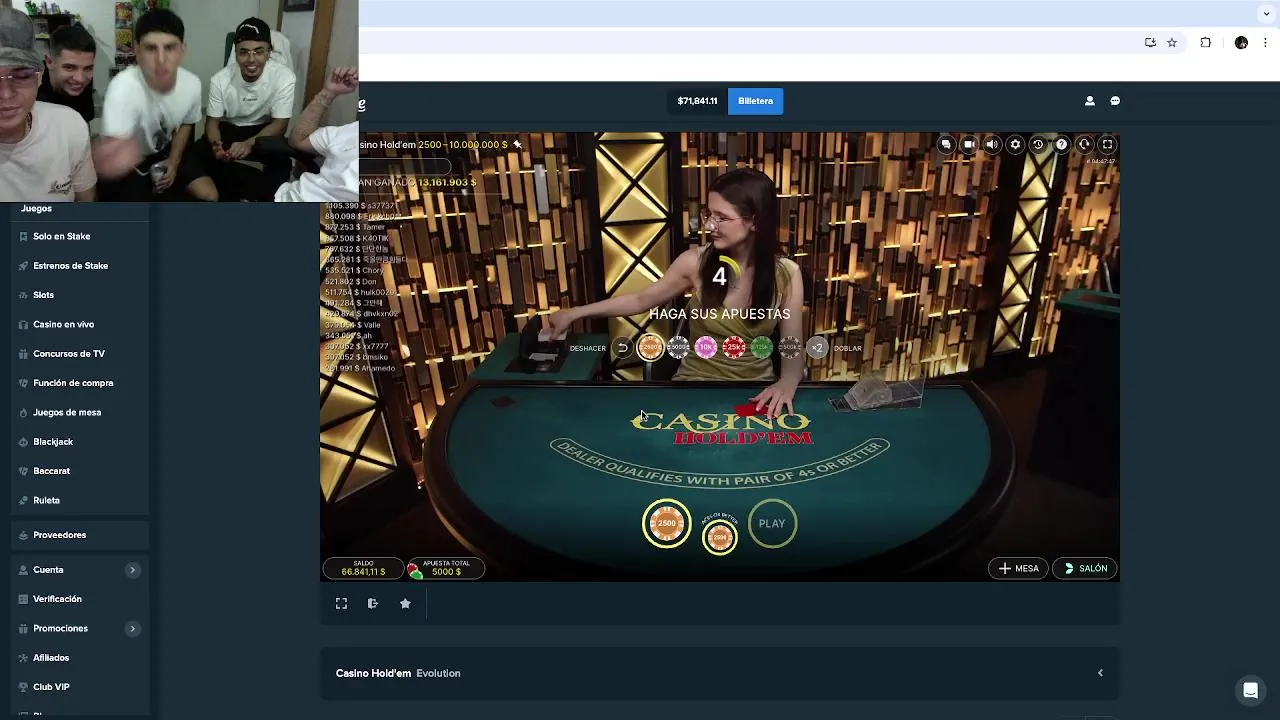Screen dimensions: 1280x720
Task: Select the 500k dark chip
Action: click(790, 348)
